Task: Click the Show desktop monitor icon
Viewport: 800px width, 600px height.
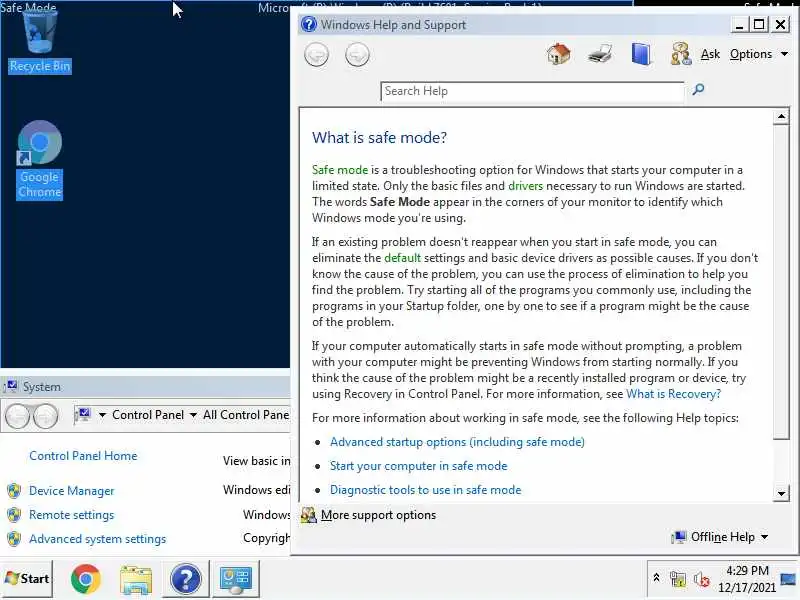Action: coord(788,579)
